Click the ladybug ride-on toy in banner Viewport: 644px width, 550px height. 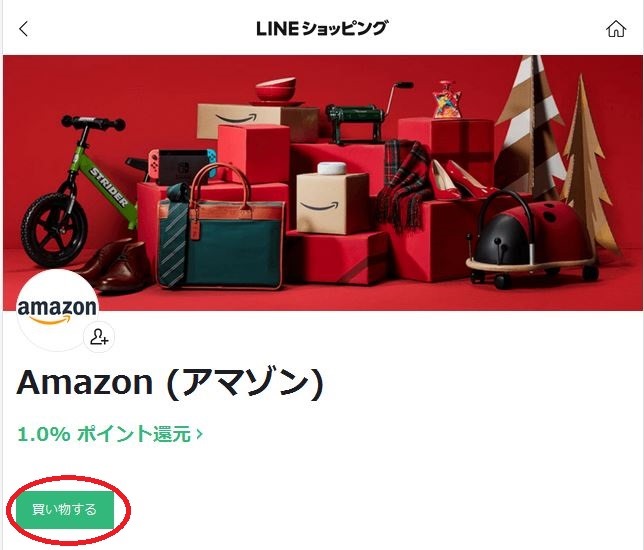[x=533, y=238]
